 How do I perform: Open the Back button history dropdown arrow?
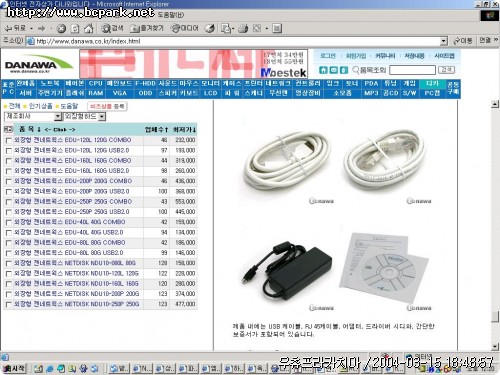point(31,29)
